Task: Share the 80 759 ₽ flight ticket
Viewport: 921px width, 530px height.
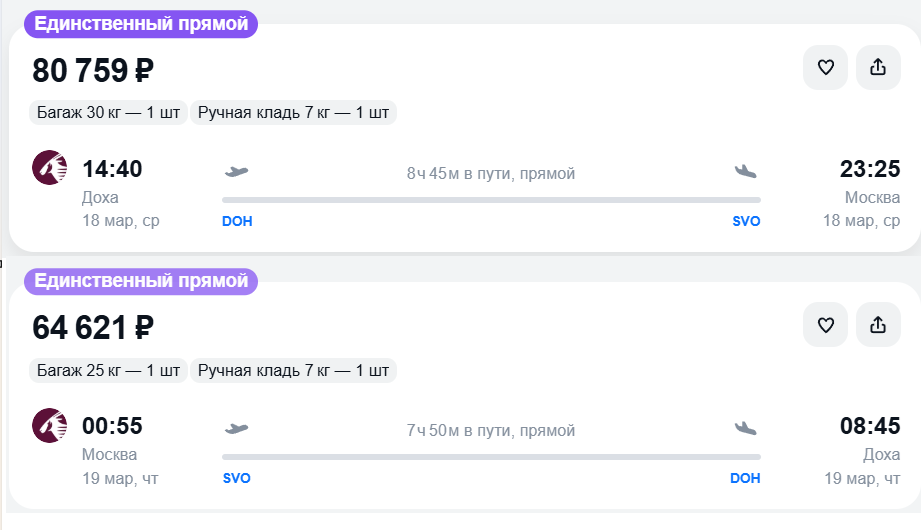Action: coord(878,68)
